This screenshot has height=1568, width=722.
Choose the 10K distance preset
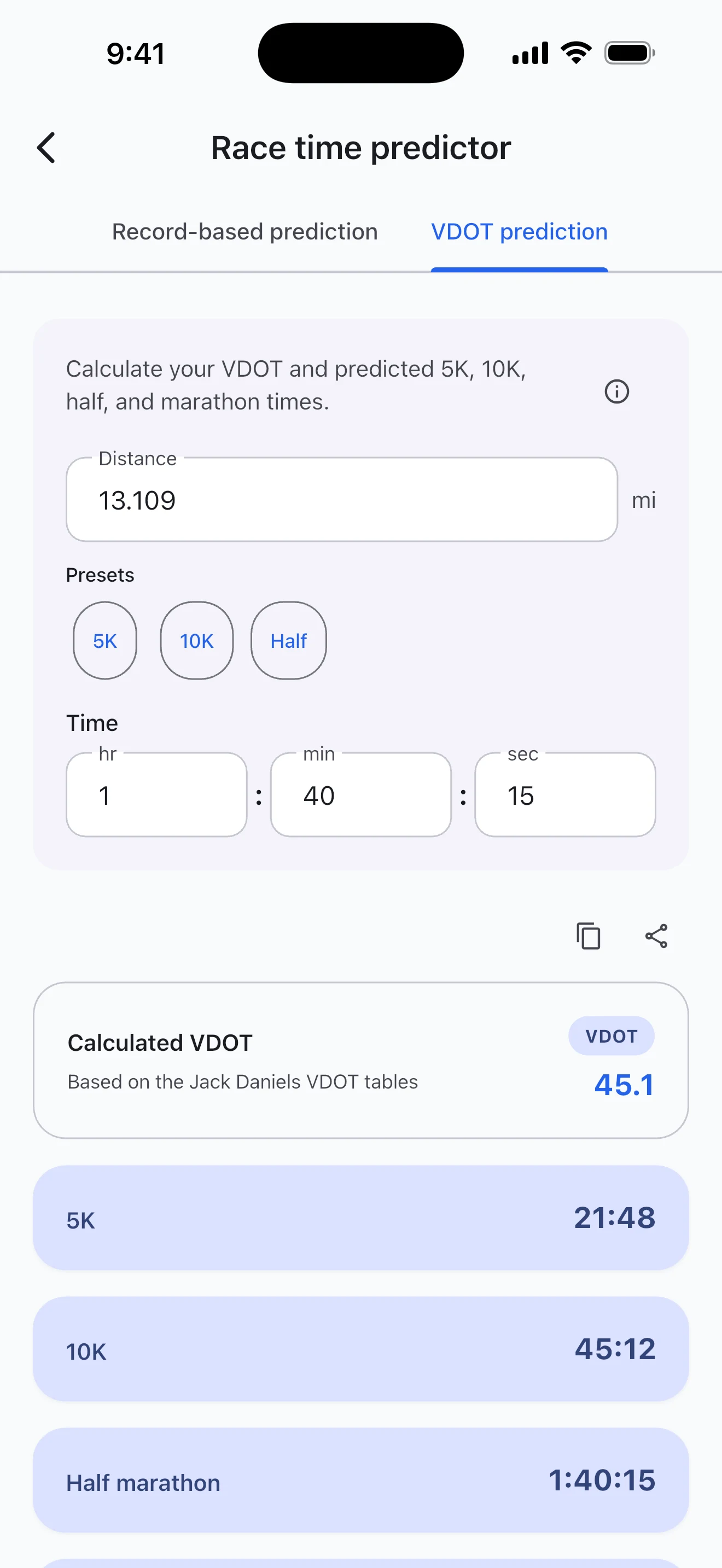pyautogui.click(x=196, y=640)
